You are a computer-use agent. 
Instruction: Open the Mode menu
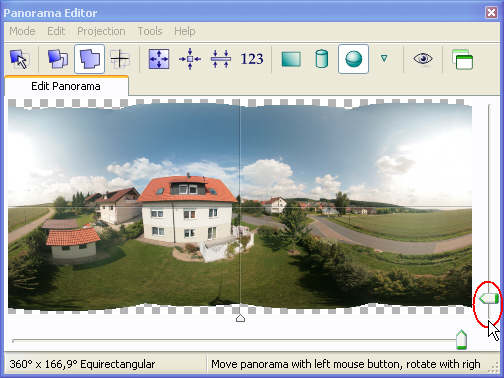(x=22, y=31)
